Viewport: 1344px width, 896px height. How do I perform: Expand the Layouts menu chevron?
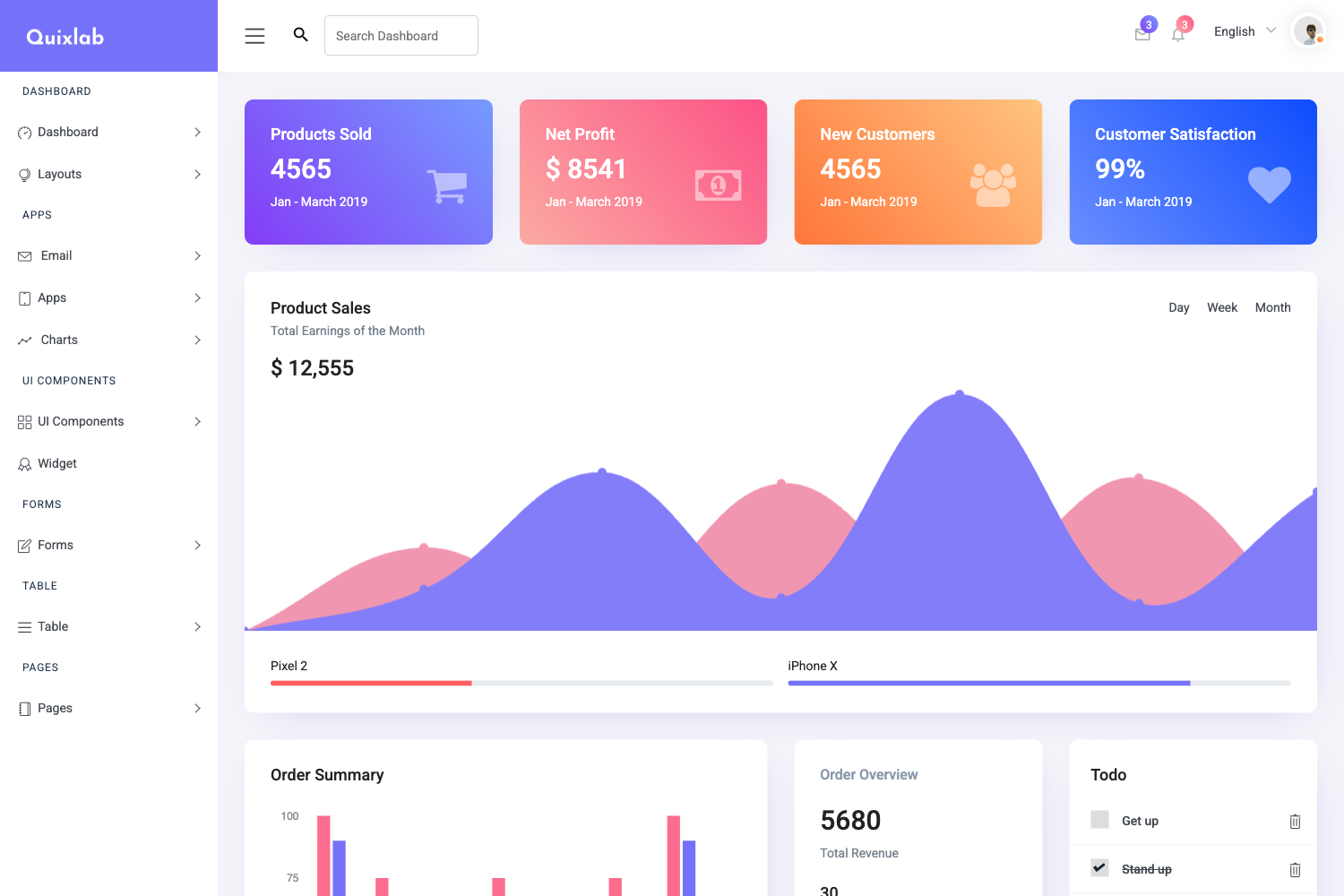[197, 175]
